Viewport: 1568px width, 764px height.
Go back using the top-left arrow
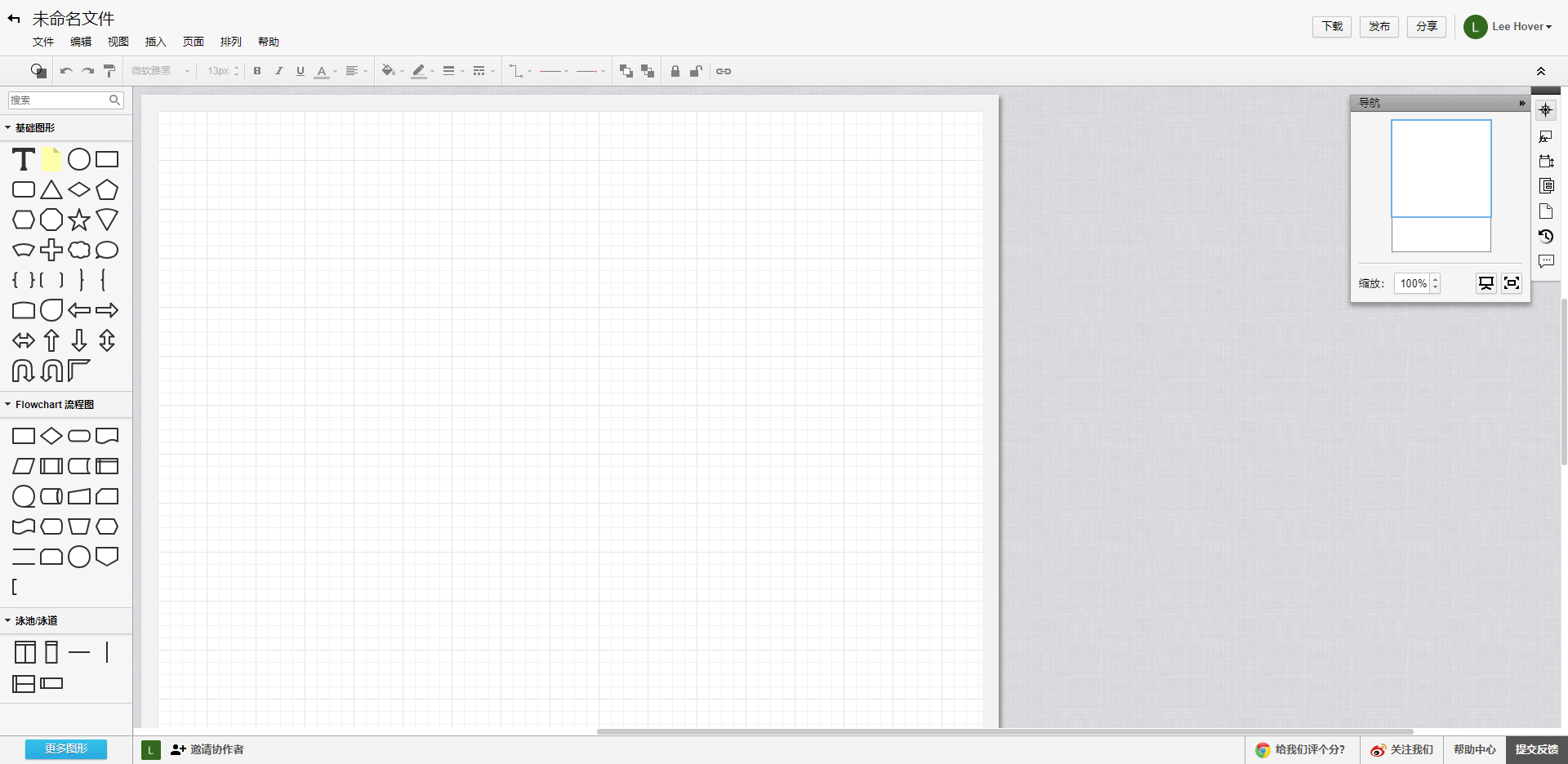coord(14,19)
